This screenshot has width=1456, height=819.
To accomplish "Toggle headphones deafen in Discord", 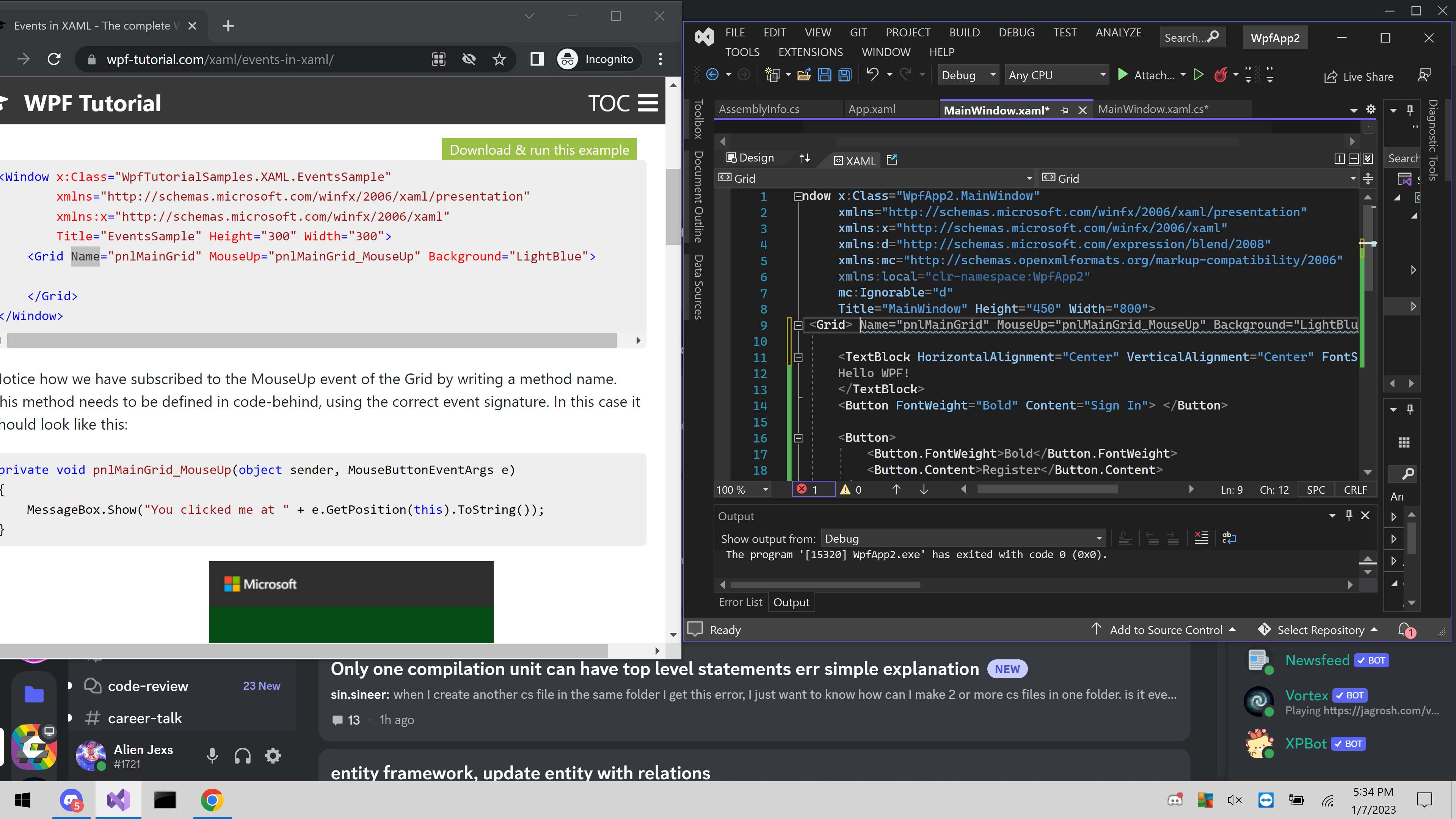I will coord(243,756).
